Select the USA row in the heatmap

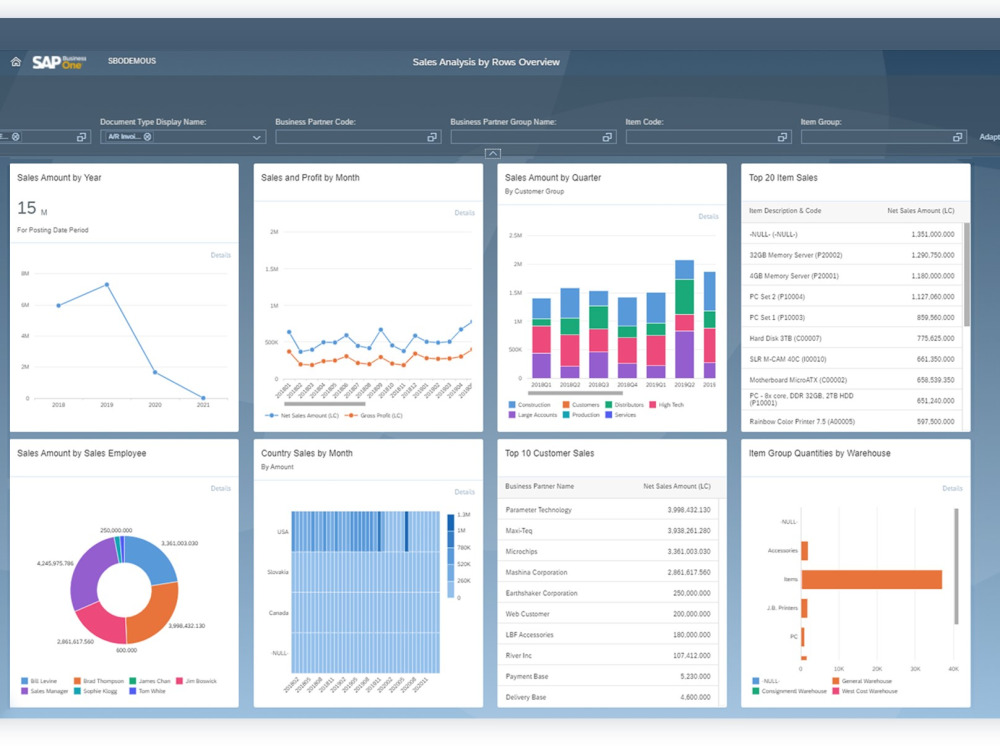[x=365, y=531]
